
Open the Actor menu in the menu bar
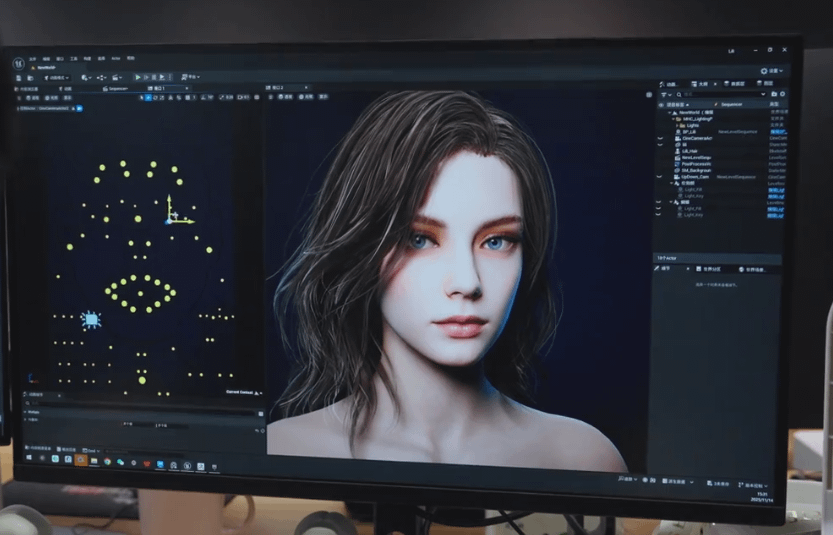tap(116, 58)
